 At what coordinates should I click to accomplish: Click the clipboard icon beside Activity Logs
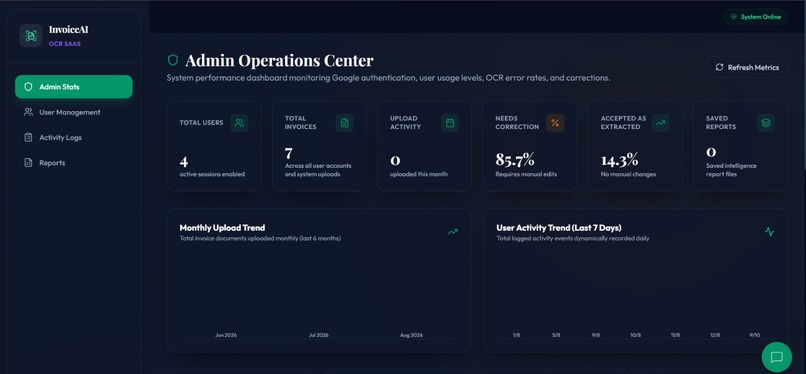click(28, 137)
